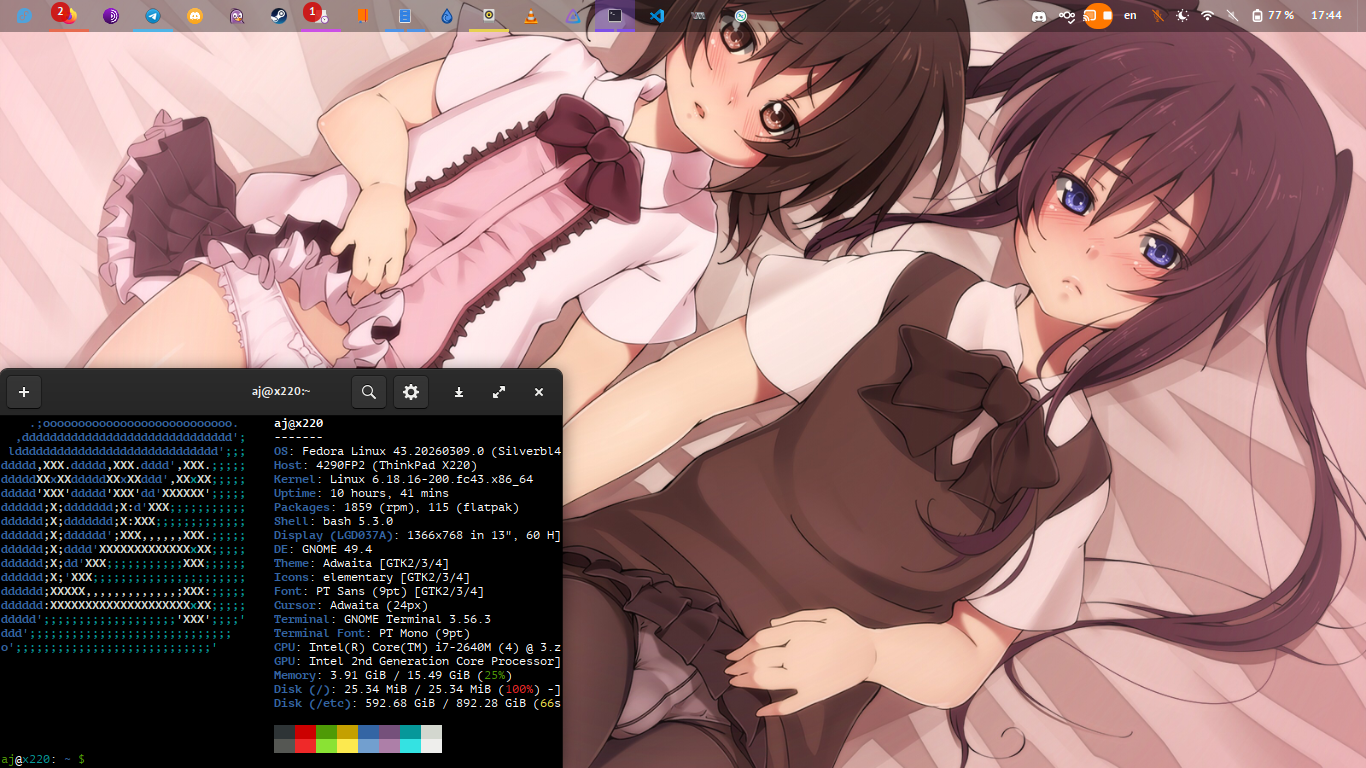
Task: Click the red swatch in upper palette row
Action: pyautogui.click(x=305, y=733)
